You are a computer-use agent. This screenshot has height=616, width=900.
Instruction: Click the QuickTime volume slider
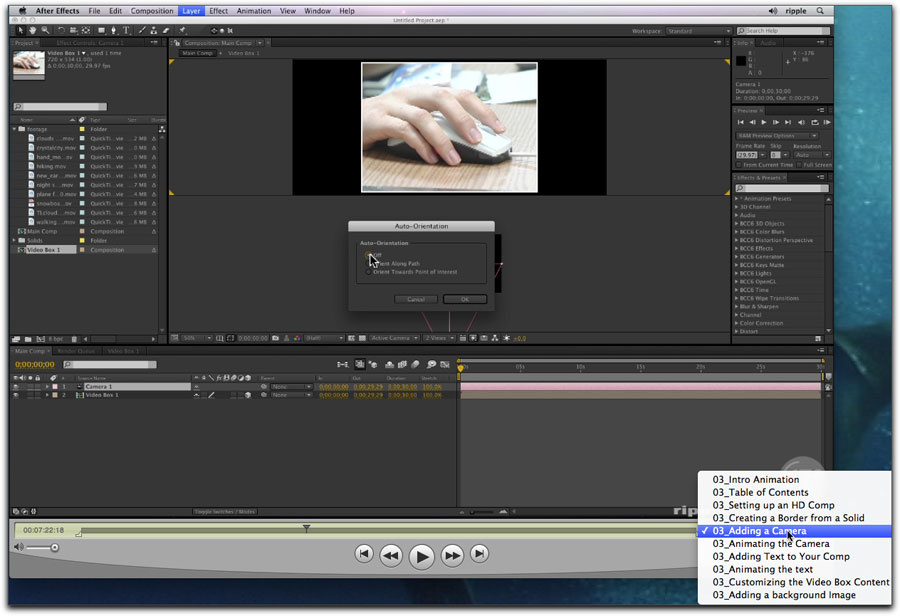pos(42,547)
